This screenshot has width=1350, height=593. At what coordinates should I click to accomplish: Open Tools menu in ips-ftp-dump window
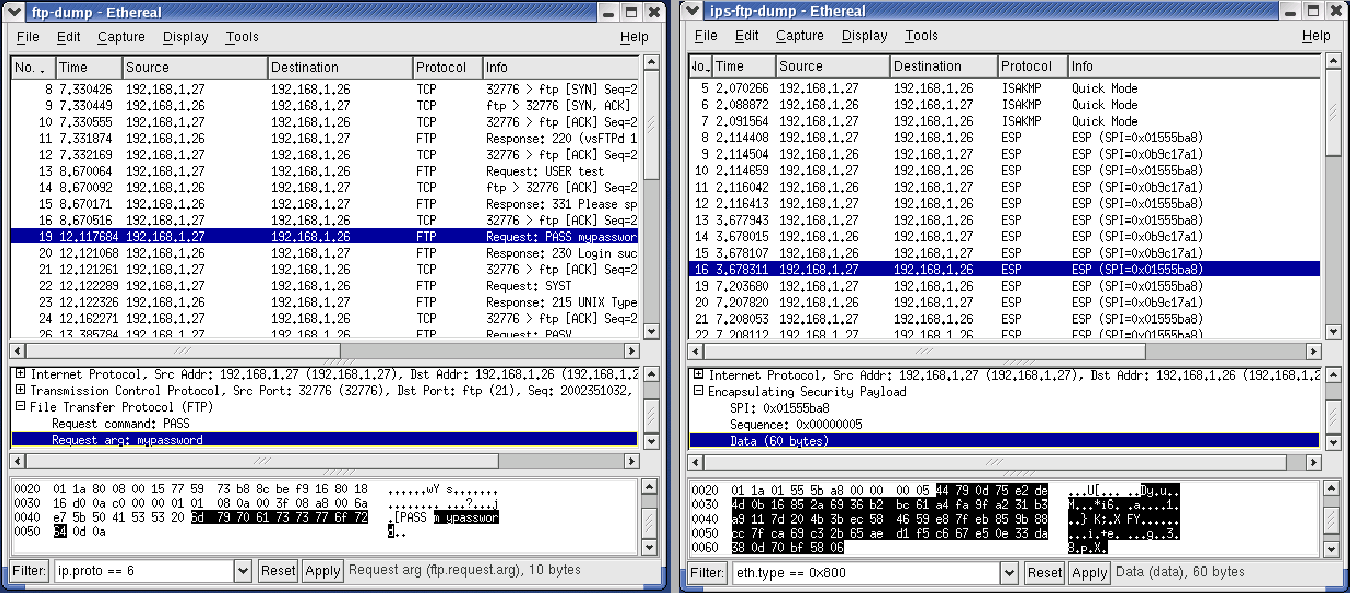pos(921,35)
